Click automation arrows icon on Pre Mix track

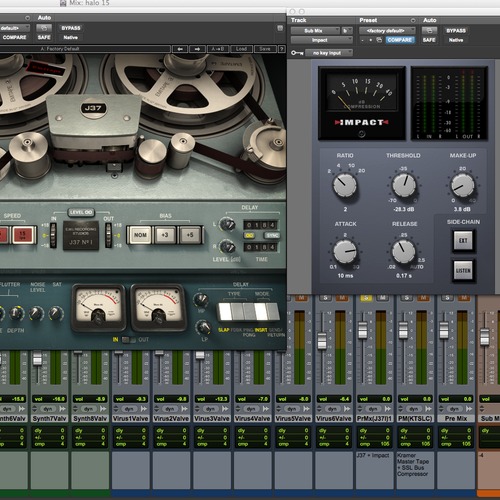click(469, 409)
